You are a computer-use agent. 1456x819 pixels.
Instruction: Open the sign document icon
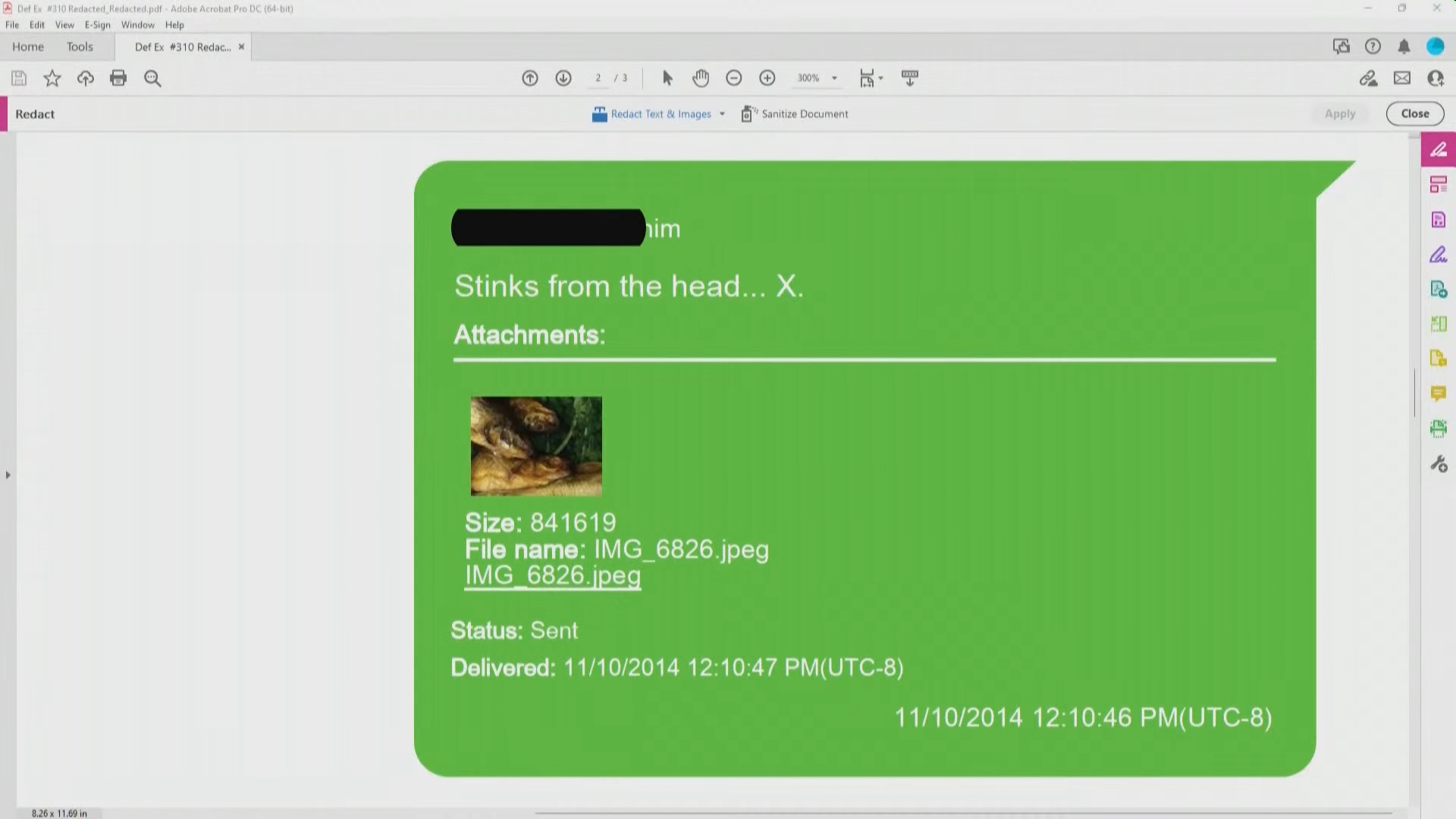click(1369, 78)
